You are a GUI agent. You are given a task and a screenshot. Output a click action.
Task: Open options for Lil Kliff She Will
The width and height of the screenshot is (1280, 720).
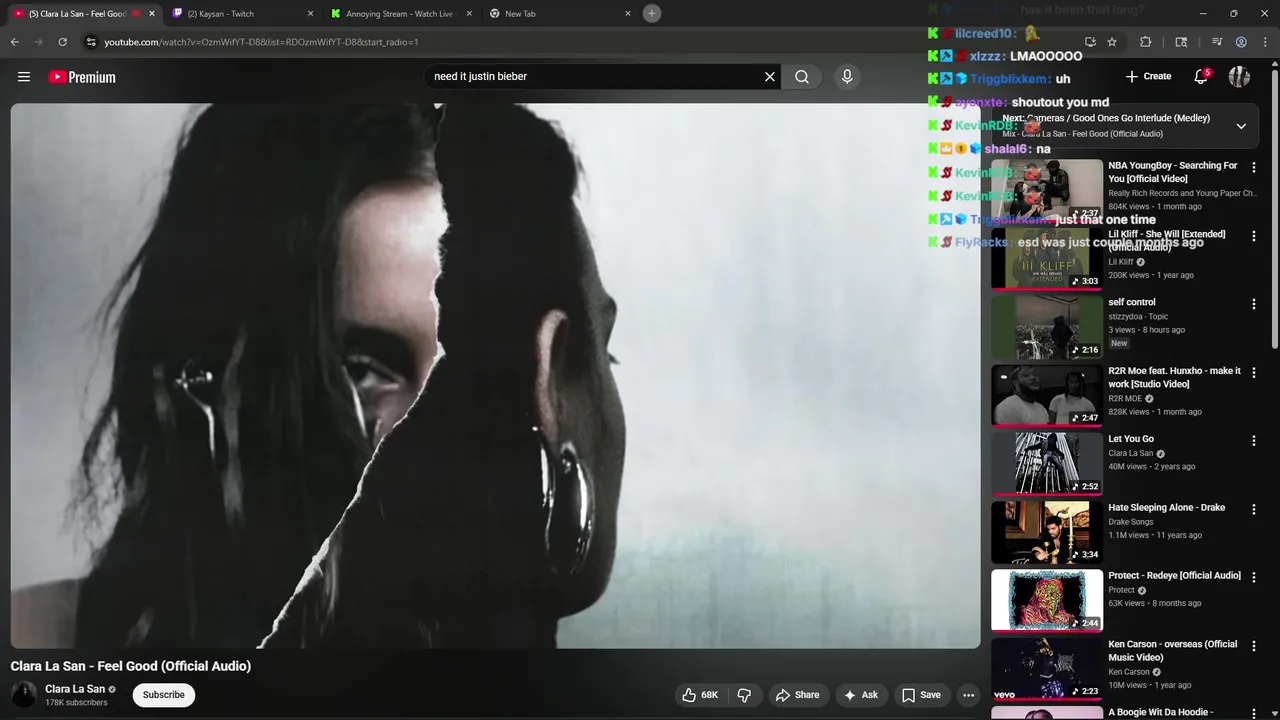(1254, 236)
